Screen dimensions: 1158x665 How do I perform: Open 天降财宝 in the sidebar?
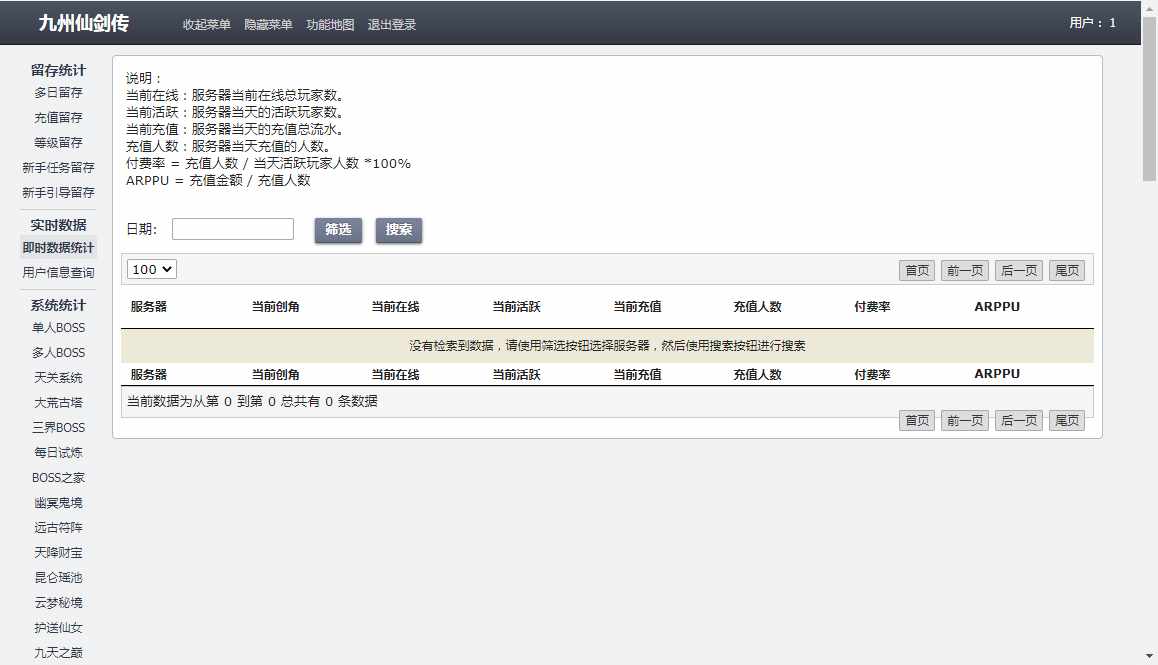[58, 553]
